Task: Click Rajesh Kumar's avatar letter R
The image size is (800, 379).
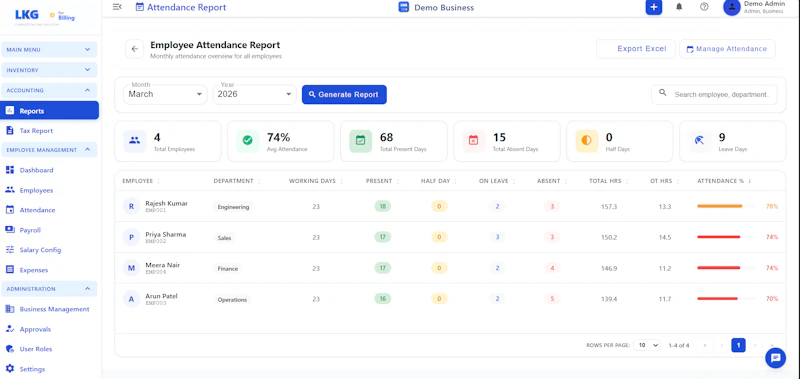Action: point(131,207)
